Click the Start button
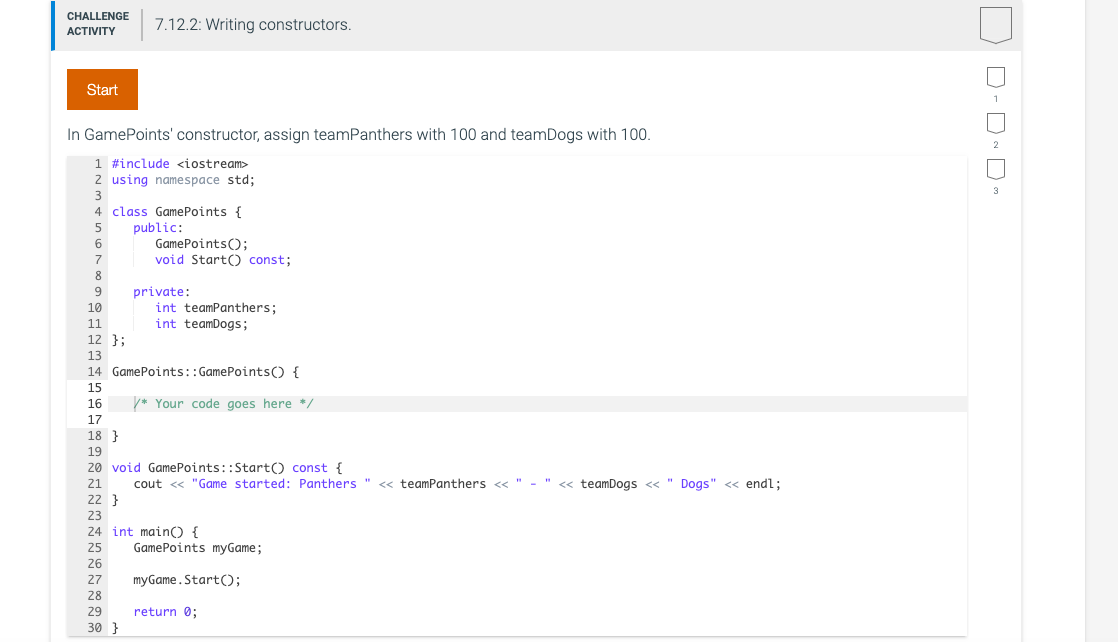 pos(102,89)
